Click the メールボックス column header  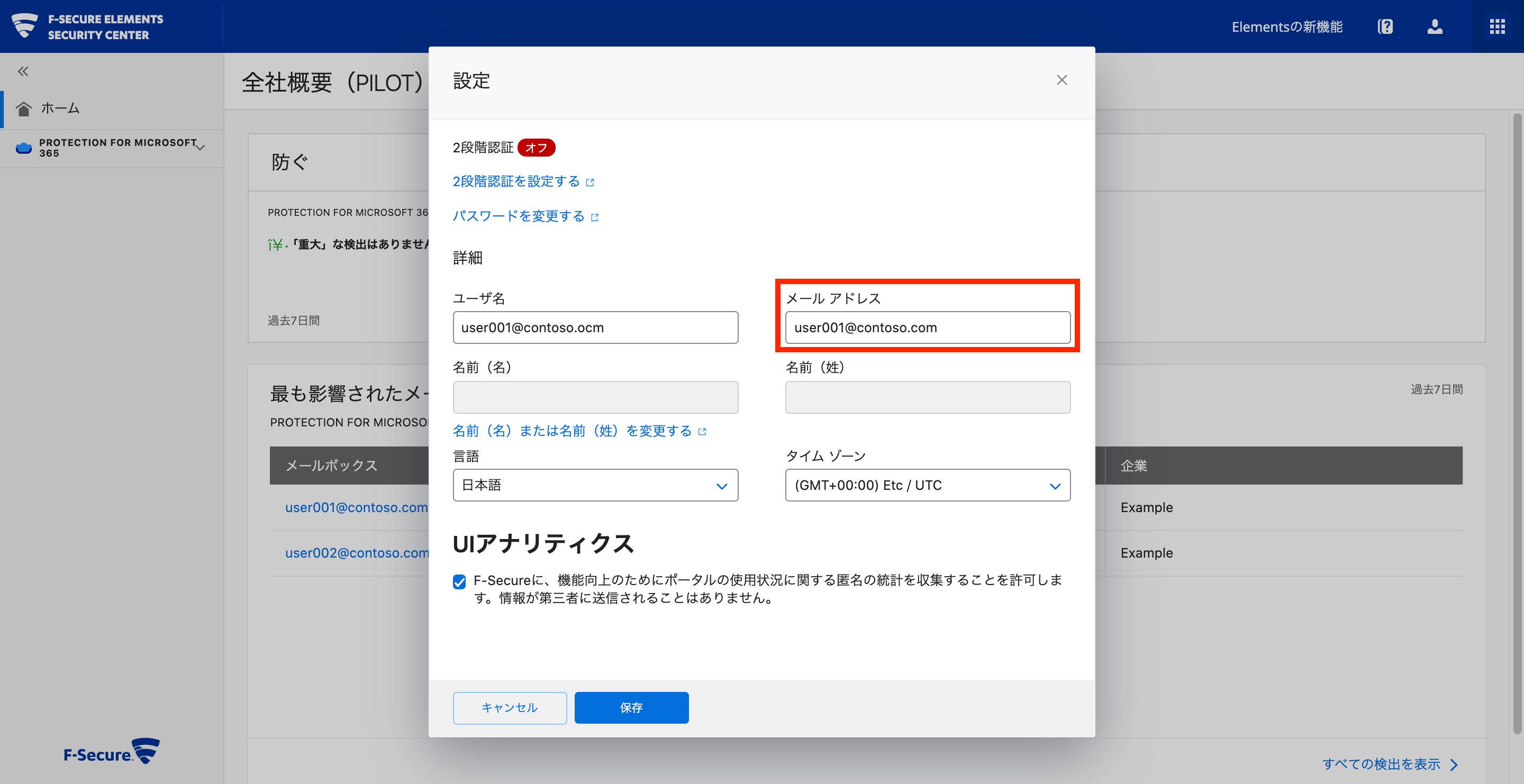click(x=331, y=466)
